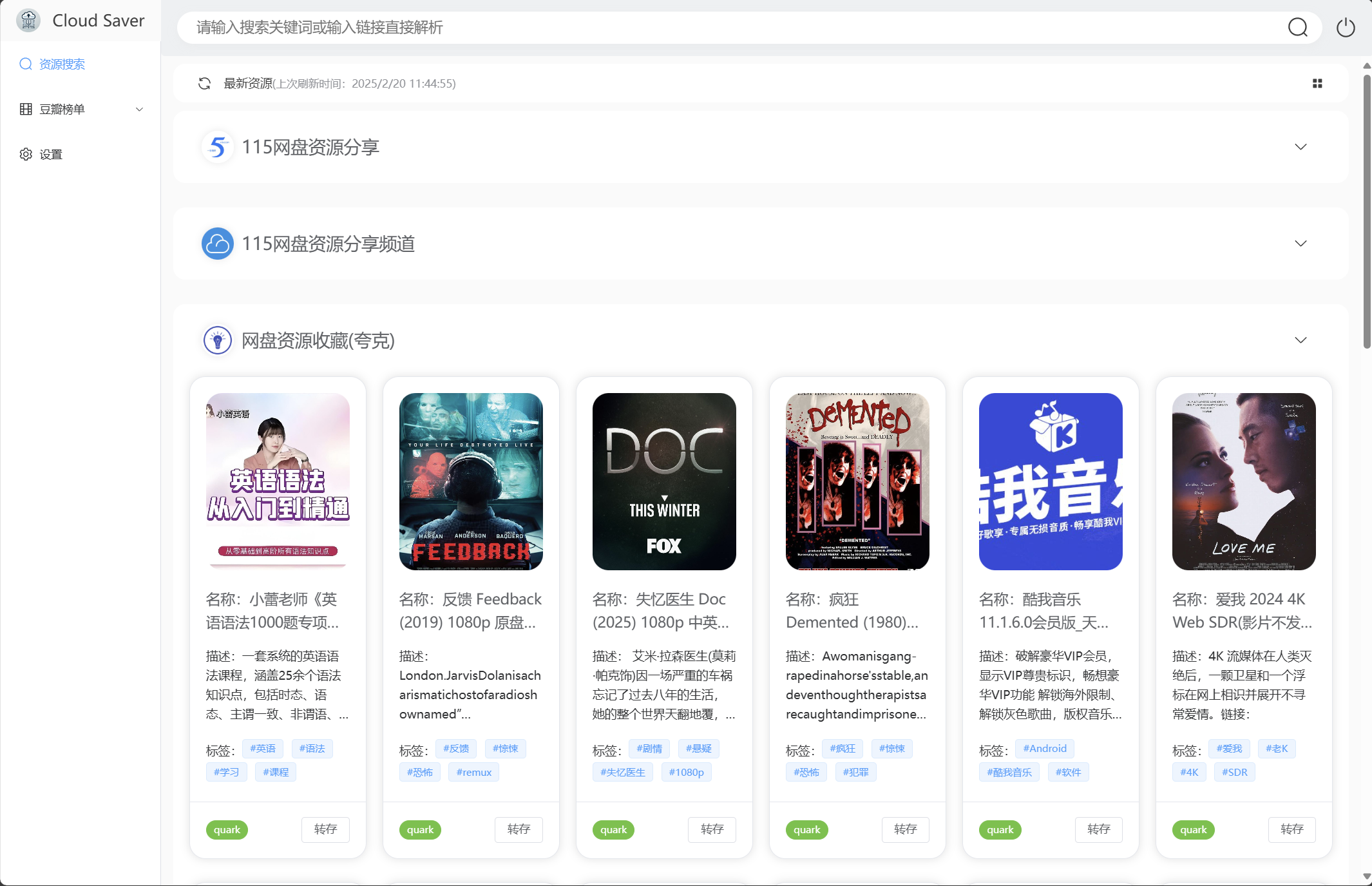Click 转存 on the 酷我音乐 card
The width and height of the screenshot is (1372, 886).
click(1098, 829)
